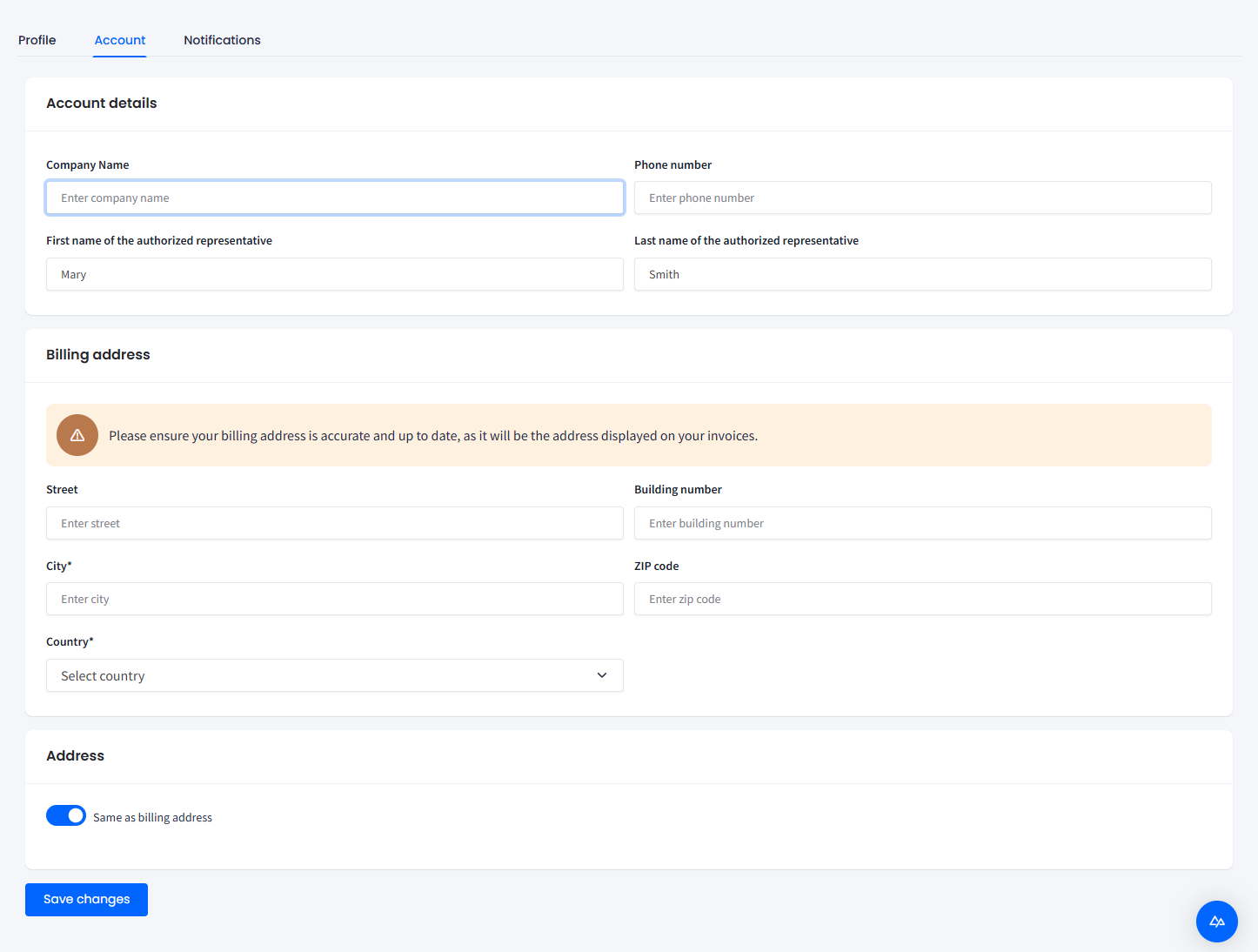Focus the Company Name input field
Screen dimensions: 1258x952
[335, 198]
